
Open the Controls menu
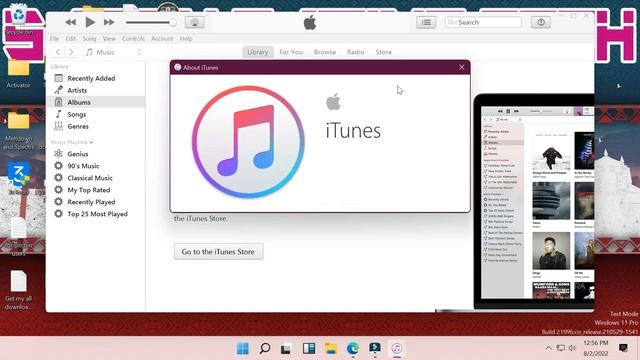133,38
